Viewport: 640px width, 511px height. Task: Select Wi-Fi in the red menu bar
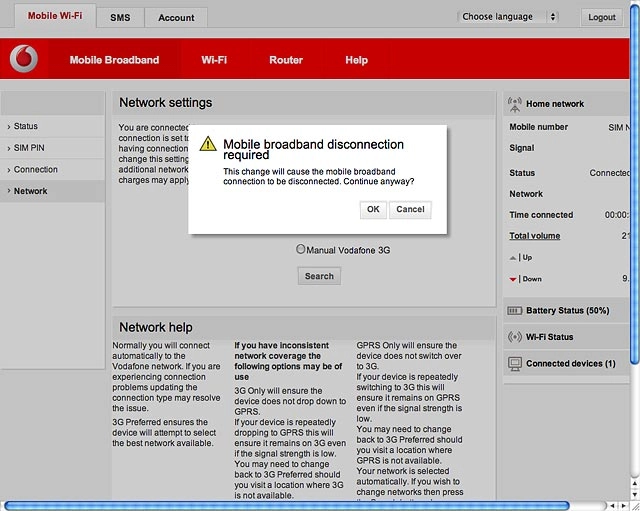[214, 60]
